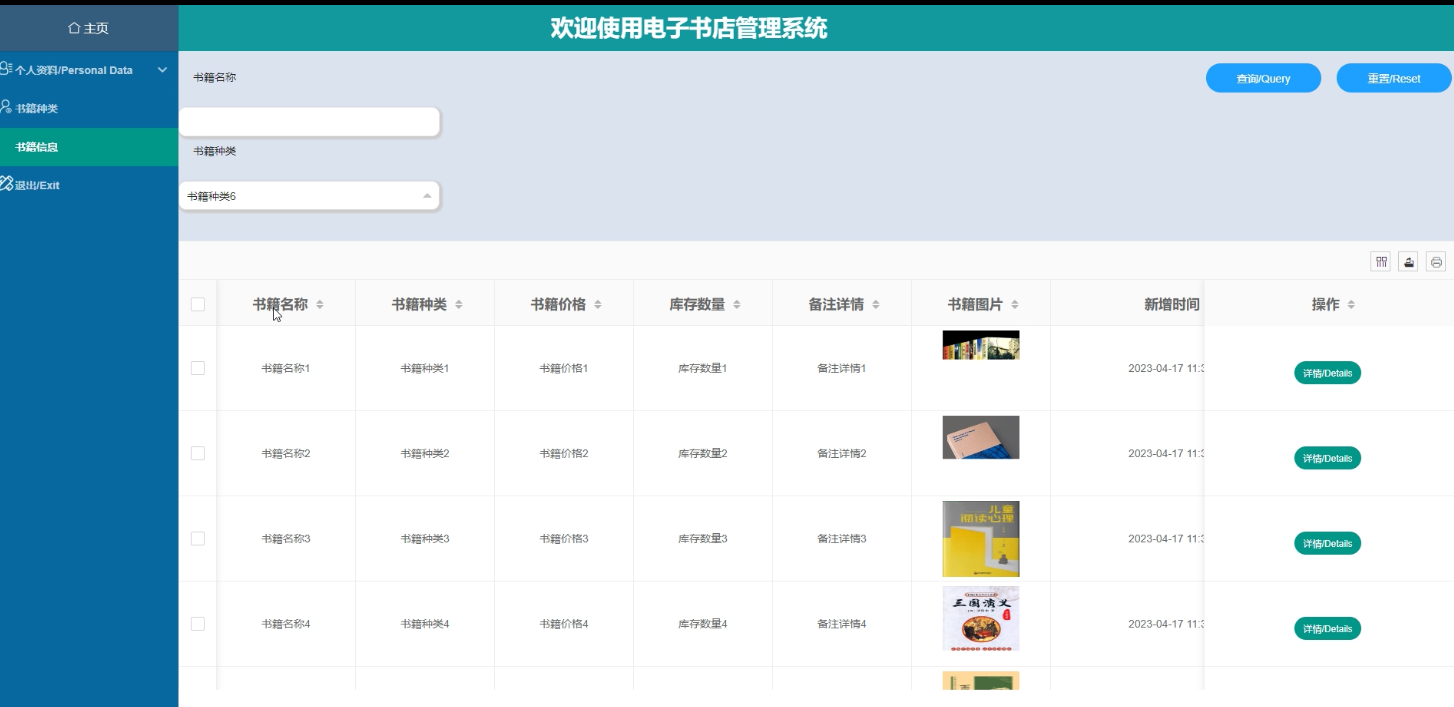Click the export icon above the table

click(1407, 261)
